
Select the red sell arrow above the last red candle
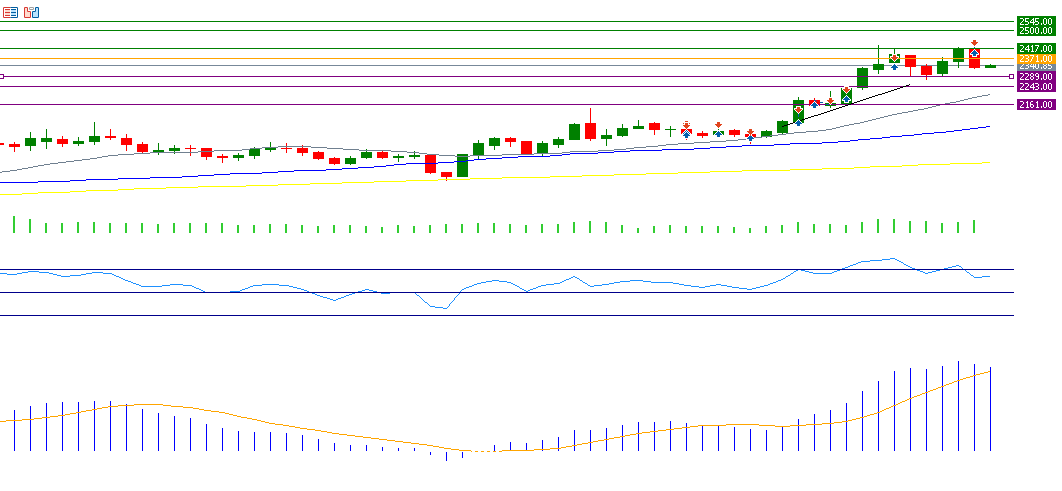pyautogui.click(x=974, y=43)
